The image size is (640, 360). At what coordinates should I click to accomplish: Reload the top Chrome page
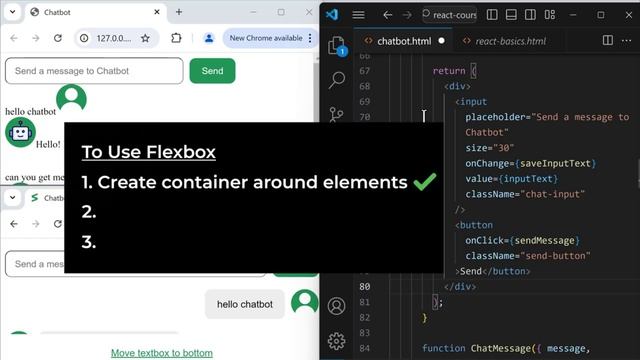click(x=58, y=38)
